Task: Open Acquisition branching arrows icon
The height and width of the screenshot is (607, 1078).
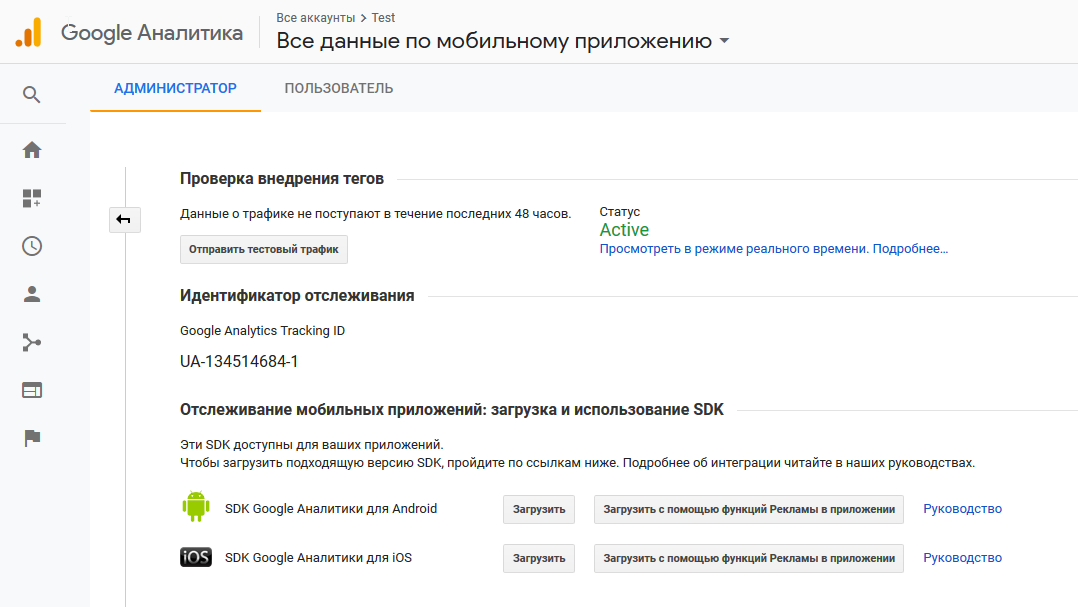Action: tap(32, 342)
